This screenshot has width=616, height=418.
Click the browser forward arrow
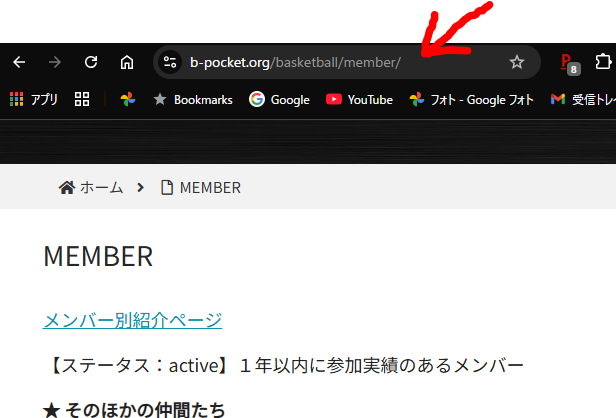pyautogui.click(x=55, y=62)
